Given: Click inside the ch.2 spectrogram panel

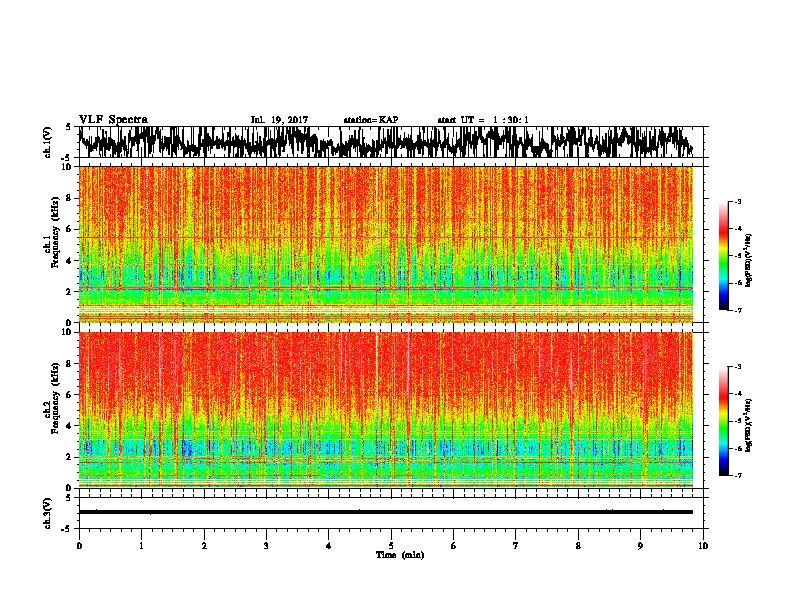Looking at the screenshot, I should click(x=386, y=410).
